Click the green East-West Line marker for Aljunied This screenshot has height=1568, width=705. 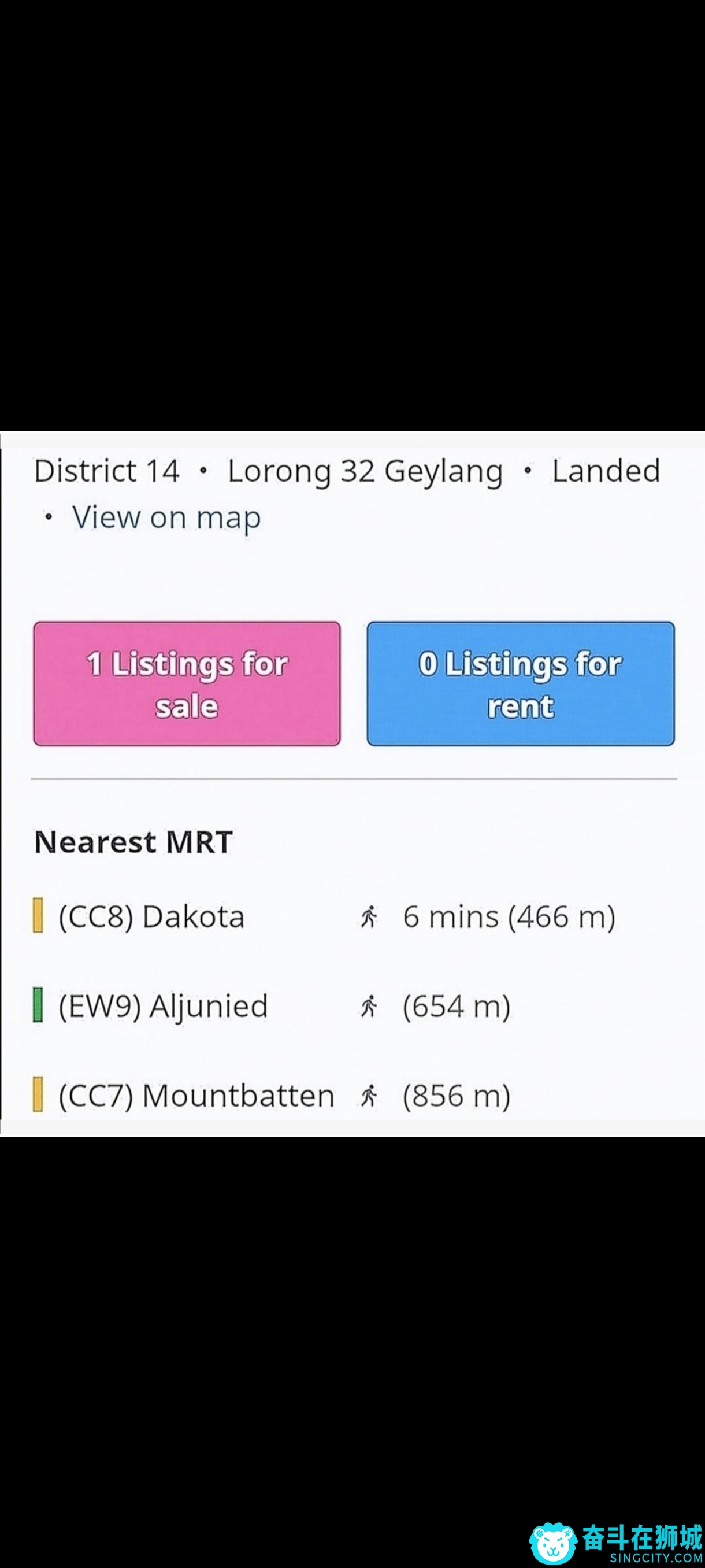[38, 1005]
